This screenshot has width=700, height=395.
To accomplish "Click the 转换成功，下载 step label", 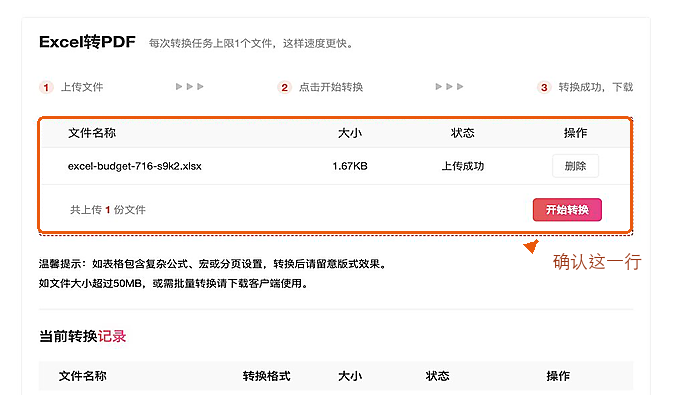I will (596, 87).
